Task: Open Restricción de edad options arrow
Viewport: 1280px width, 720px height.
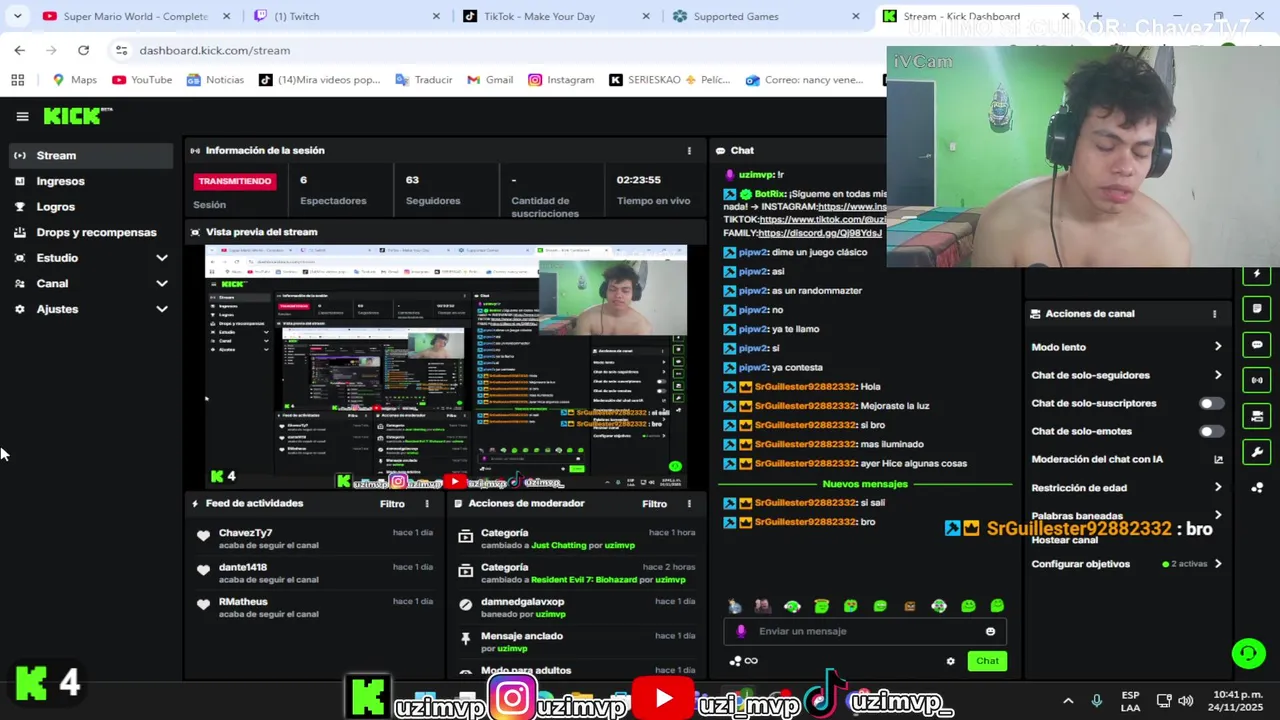Action: (x=1217, y=488)
